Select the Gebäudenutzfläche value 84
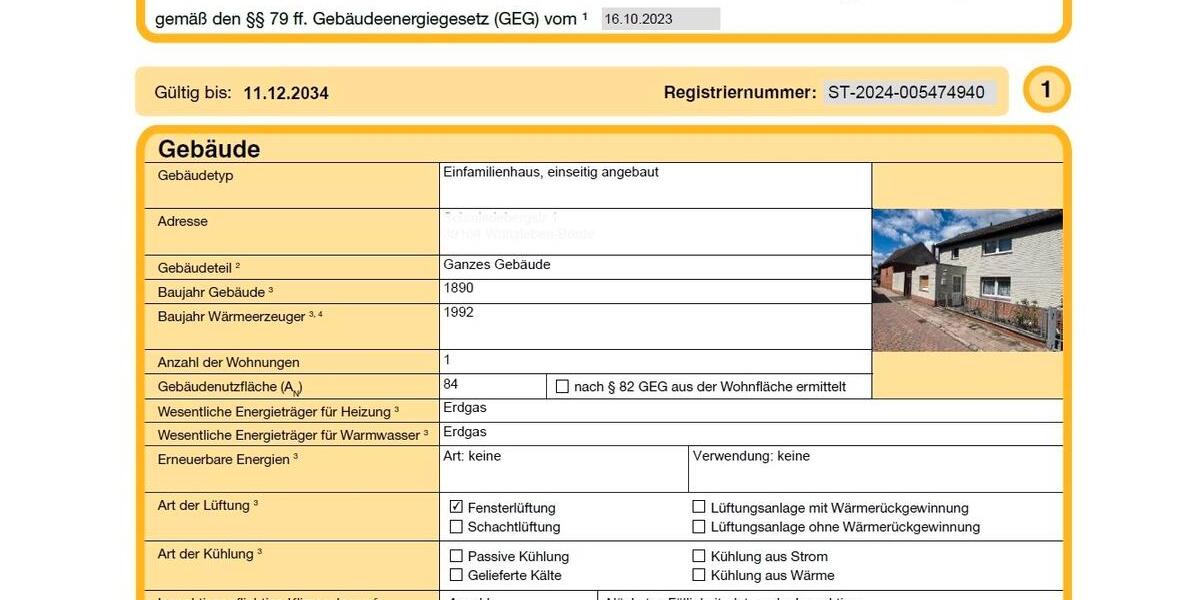The height and width of the screenshot is (600, 1200). [x=492, y=386]
